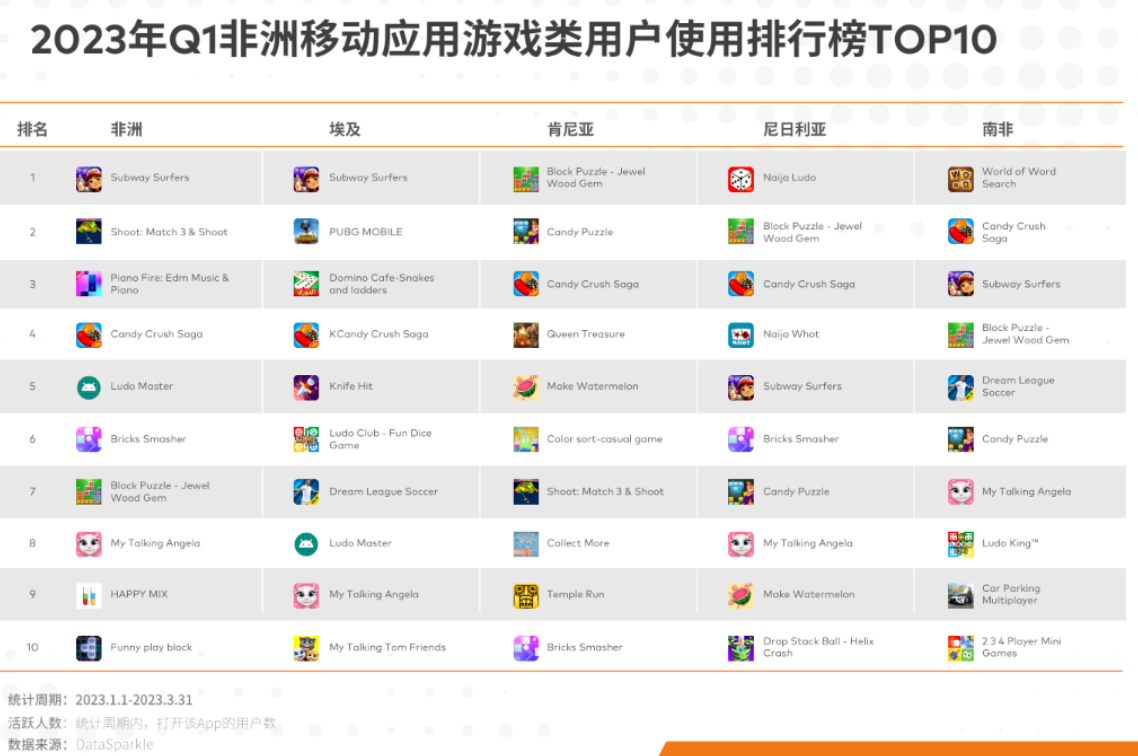Screen dimensions: 1138x756
Task: Click the Naija Ludo dice icon
Action: coord(740,179)
